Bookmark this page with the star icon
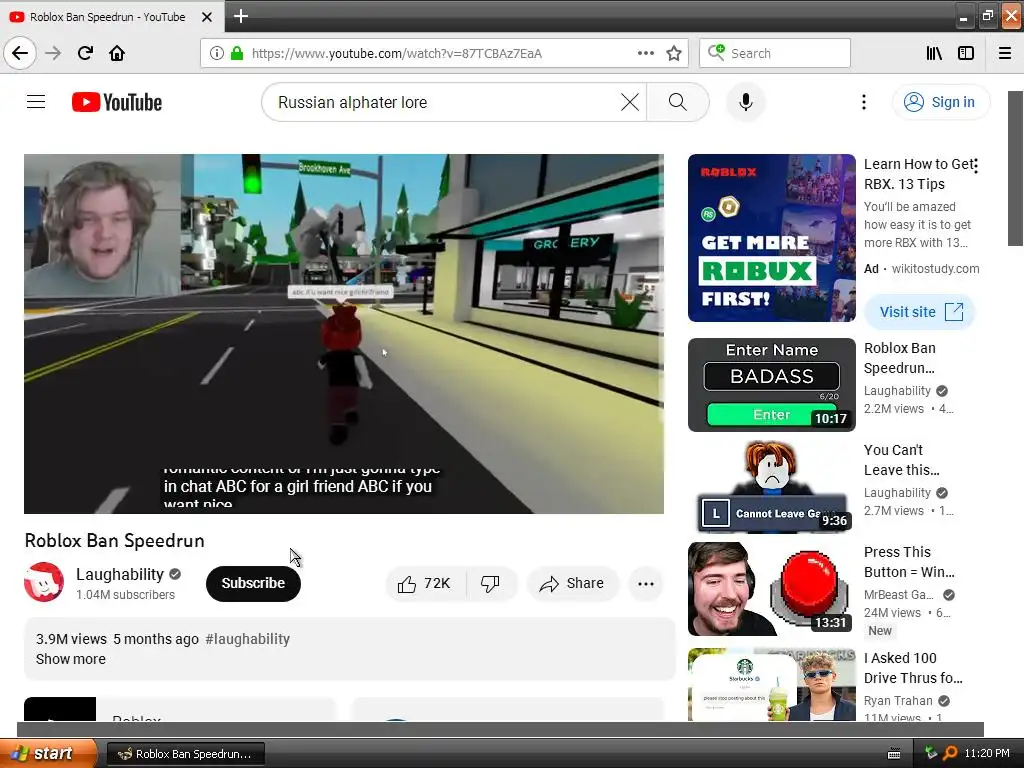The height and width of the screenshot is (768, 1024). pos(674,53)
